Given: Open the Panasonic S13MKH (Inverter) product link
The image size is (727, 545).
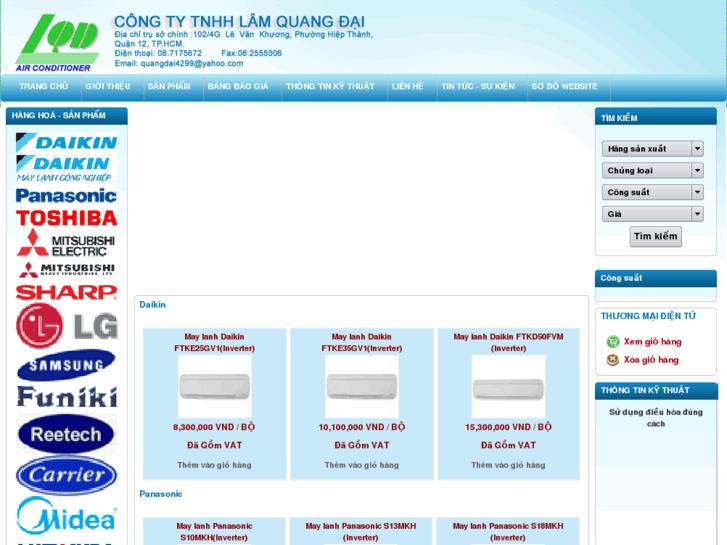Looking at the screenshot, I should 361,532.
